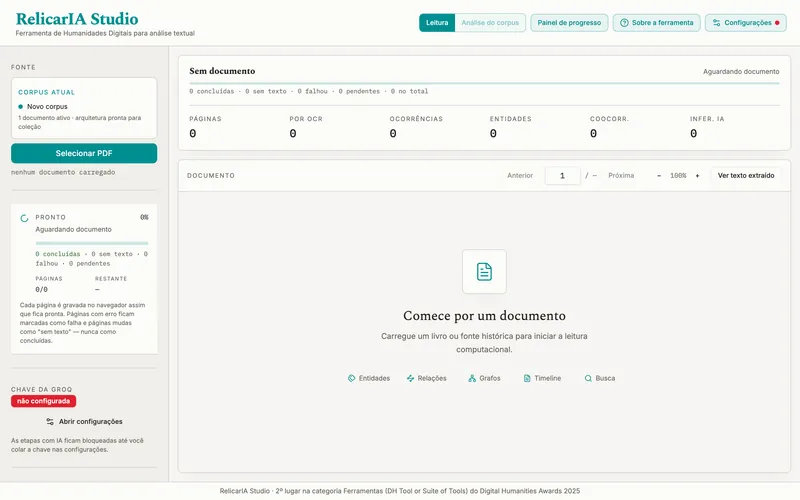
Task: Click the COOCORR. counter value
Action: pyautogui.click(x=593, y=134)
